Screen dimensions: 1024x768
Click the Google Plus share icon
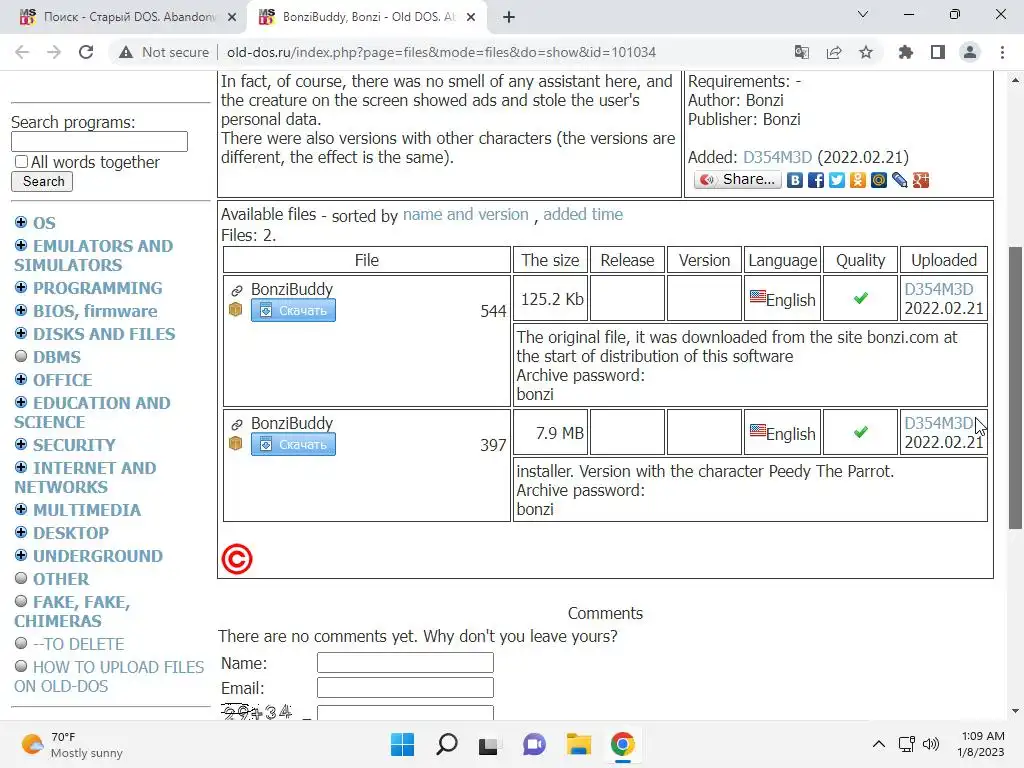[x=921, y=180]
